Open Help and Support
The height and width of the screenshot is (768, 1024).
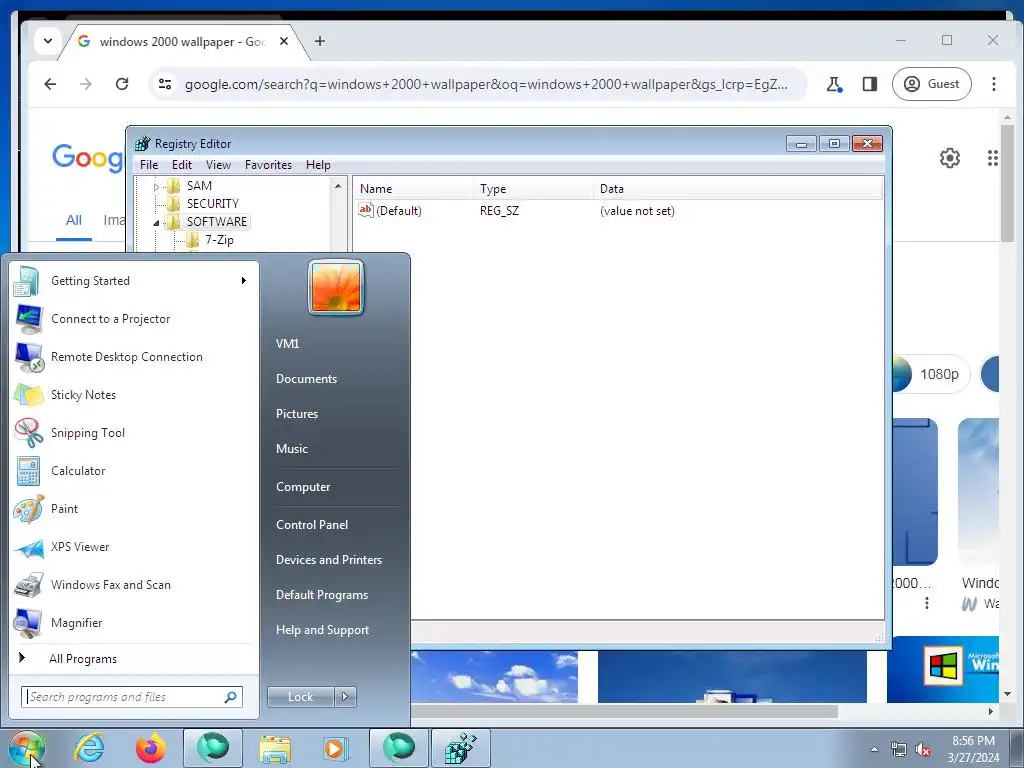click(322, 630)
